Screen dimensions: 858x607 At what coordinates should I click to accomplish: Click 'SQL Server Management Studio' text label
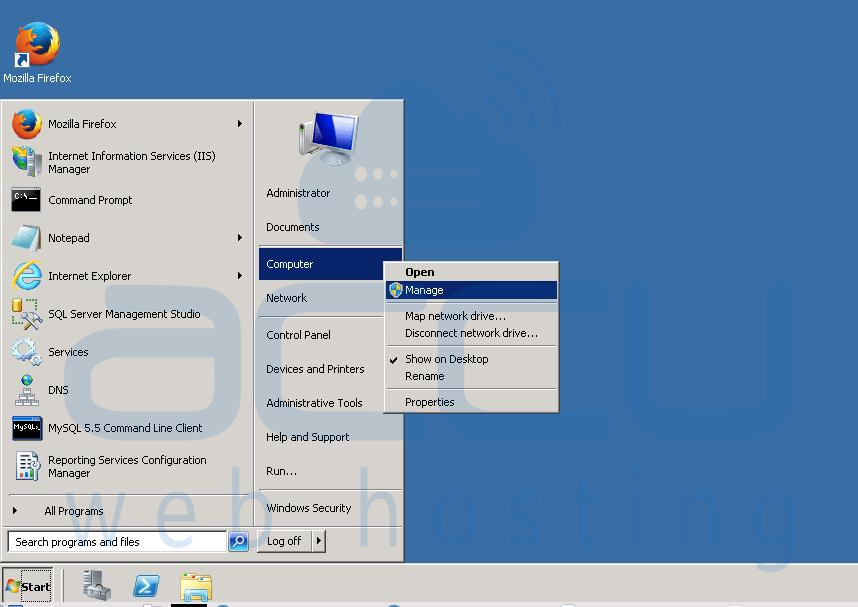coord(124,314)
